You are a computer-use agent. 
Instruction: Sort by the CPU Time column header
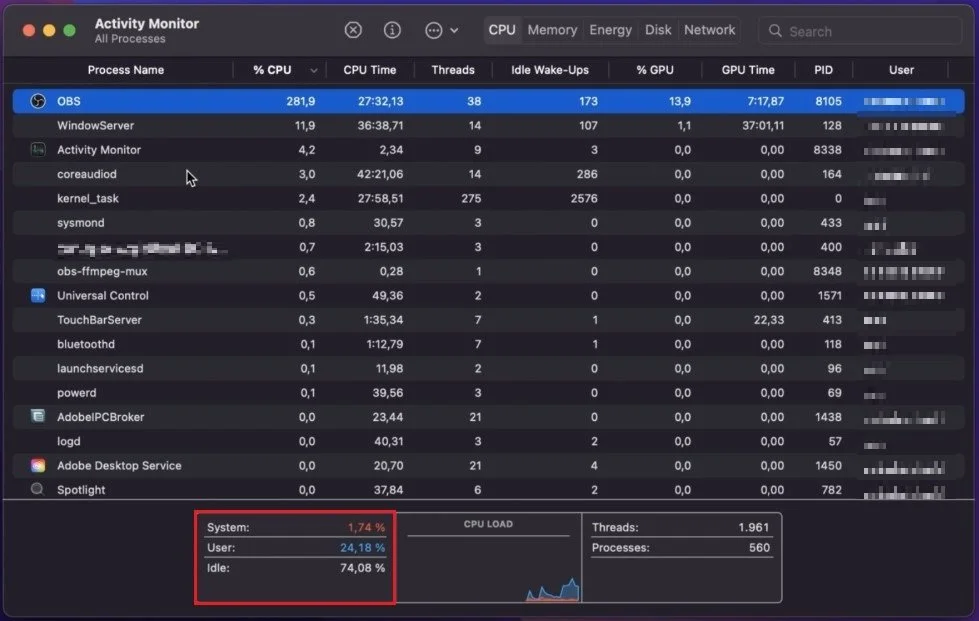click(x=370, y=70)
